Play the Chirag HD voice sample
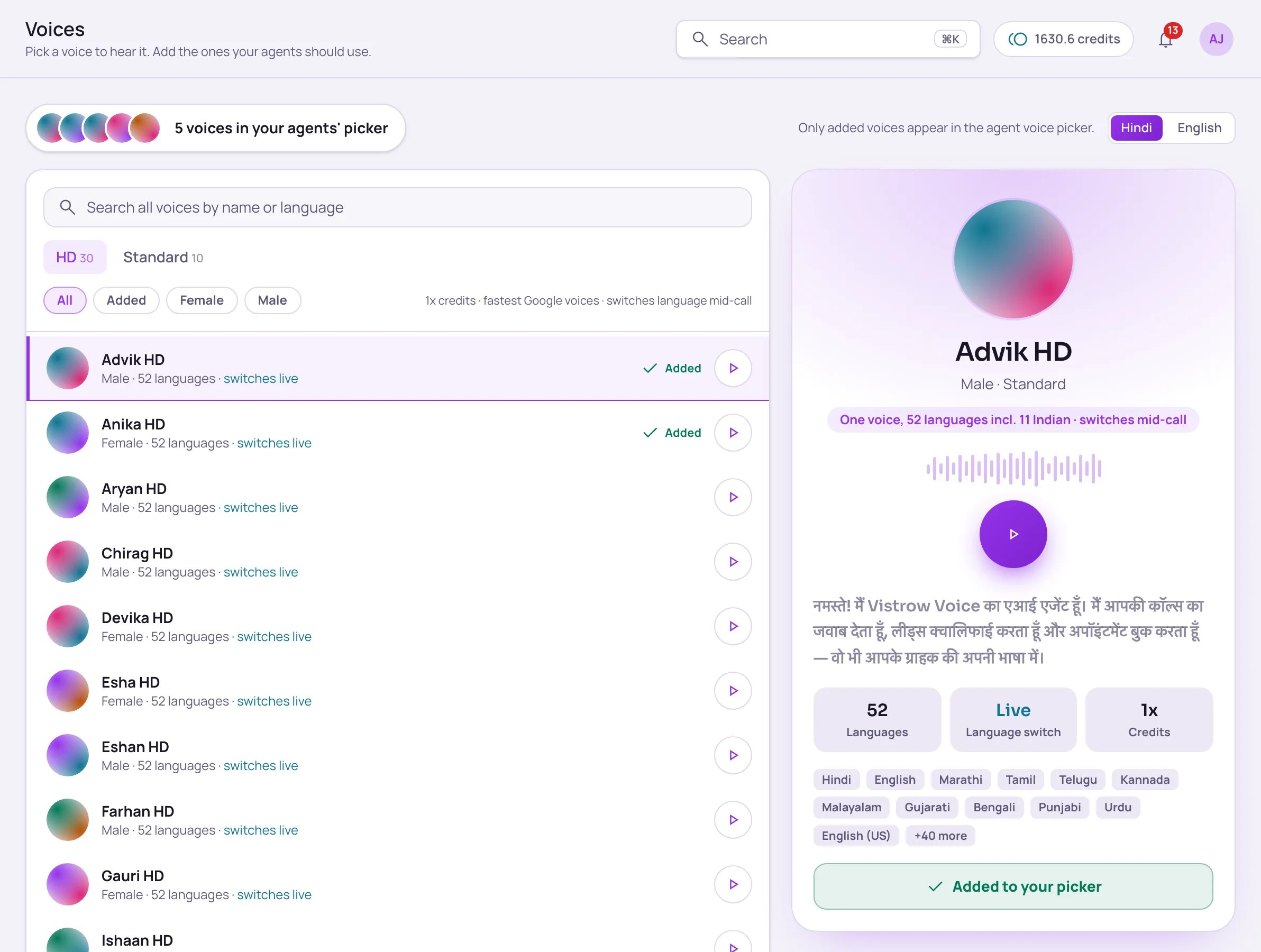This screenshot has width=1261, height=952. coord(733,562)
